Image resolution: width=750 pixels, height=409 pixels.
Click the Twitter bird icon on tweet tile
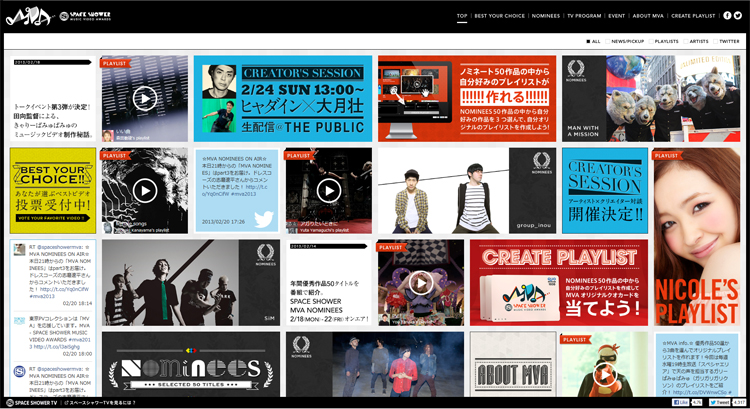point(264,220)
